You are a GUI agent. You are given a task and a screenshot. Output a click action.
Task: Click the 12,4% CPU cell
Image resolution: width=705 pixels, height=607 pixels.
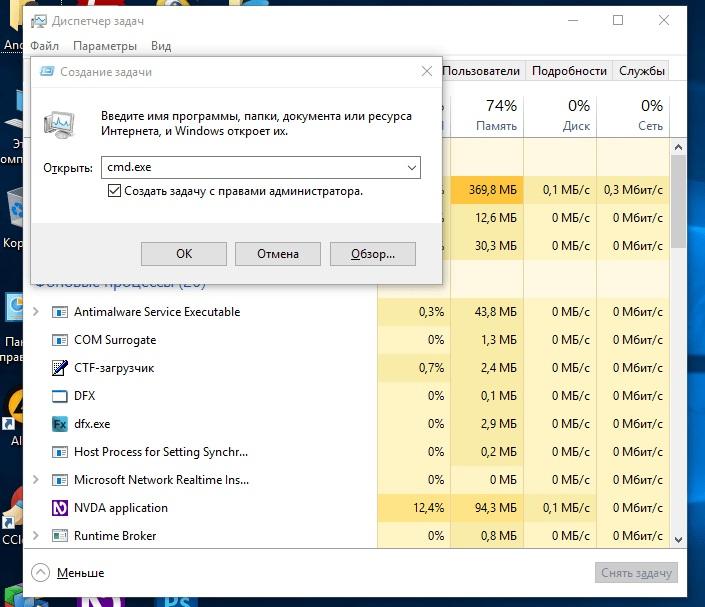pyautogui.click(x=414, y=508)
